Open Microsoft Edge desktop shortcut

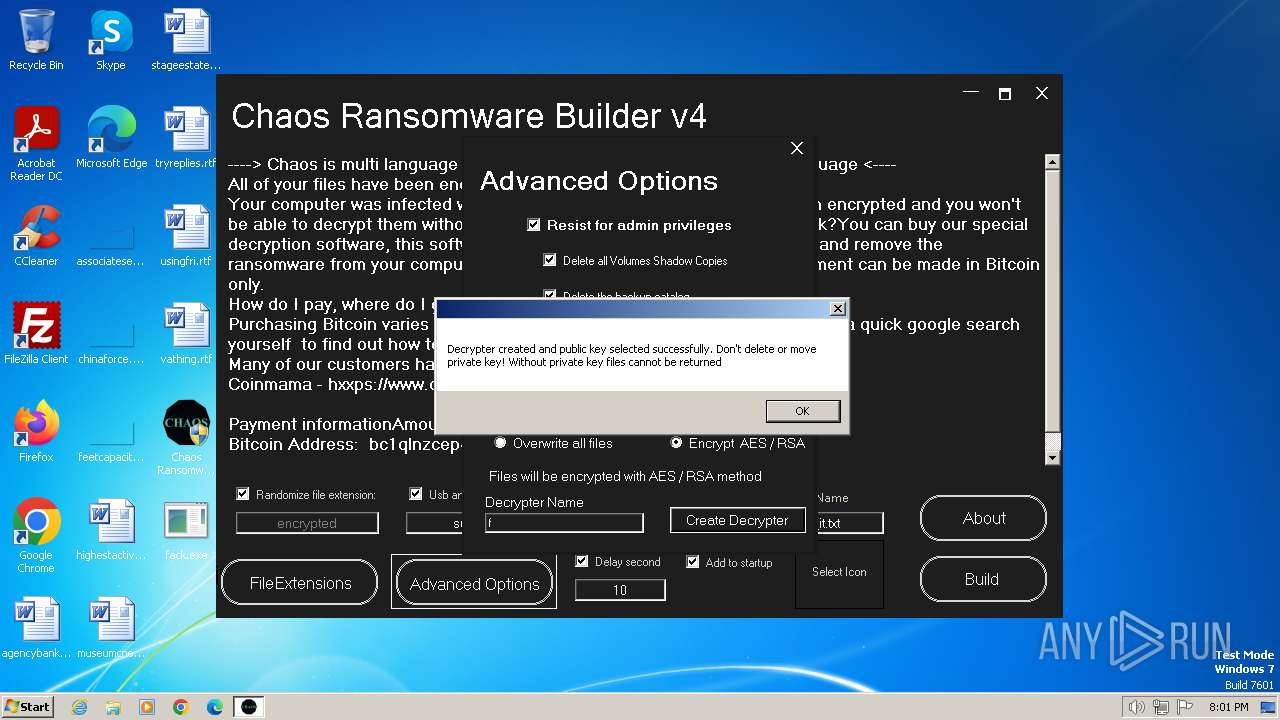[x=111, y=138]
